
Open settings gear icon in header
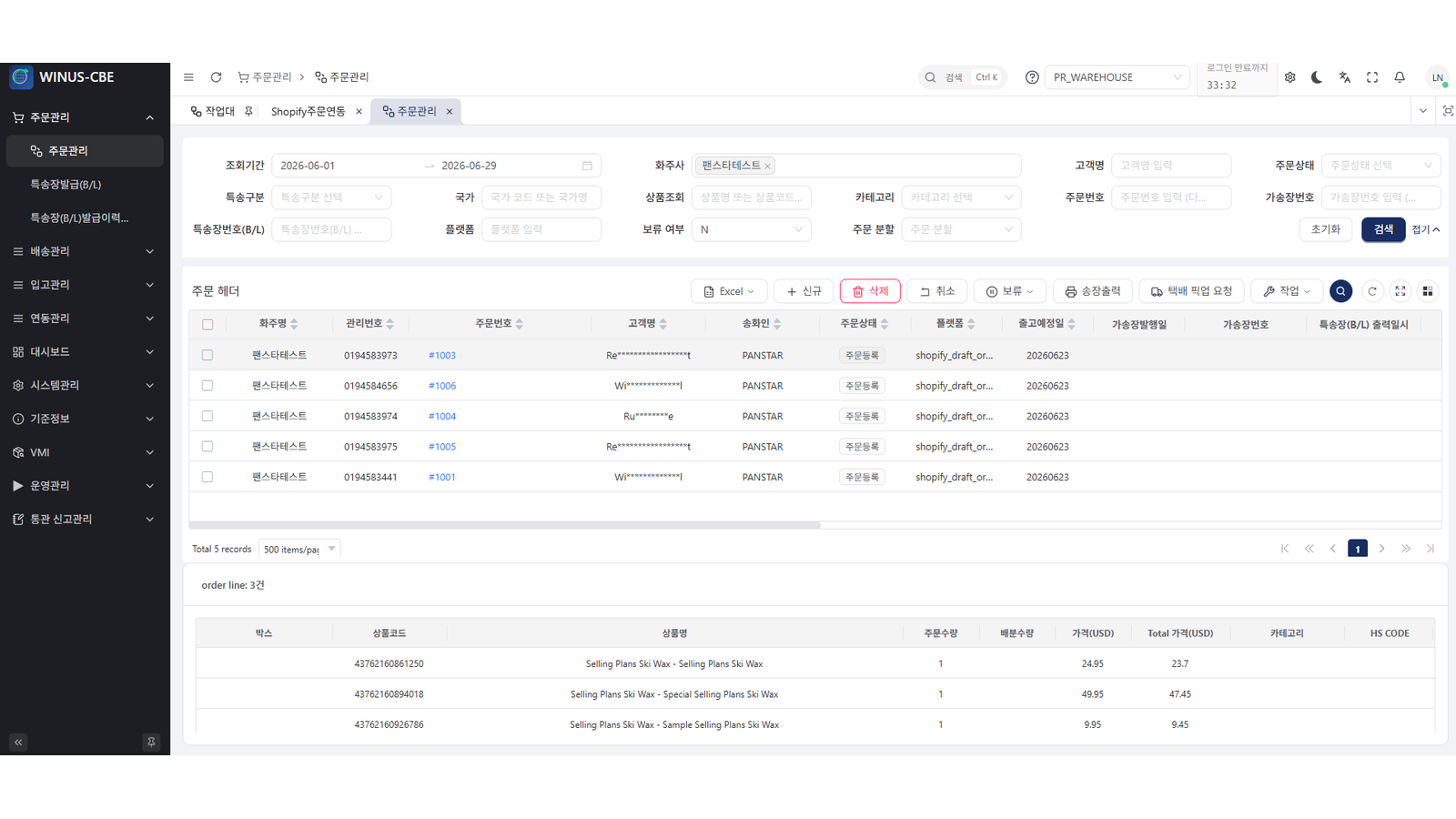tap(1290, 77)
